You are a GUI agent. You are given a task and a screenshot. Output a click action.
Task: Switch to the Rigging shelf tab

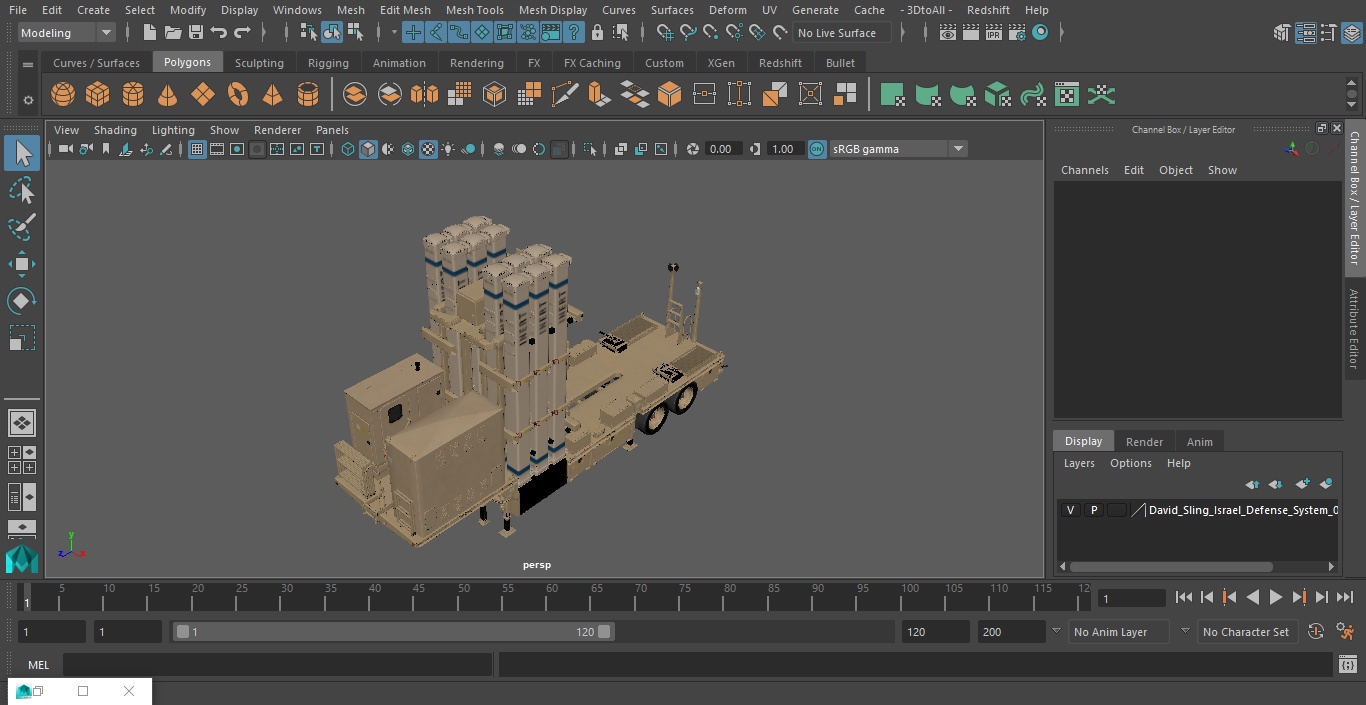tap(328, 63)
